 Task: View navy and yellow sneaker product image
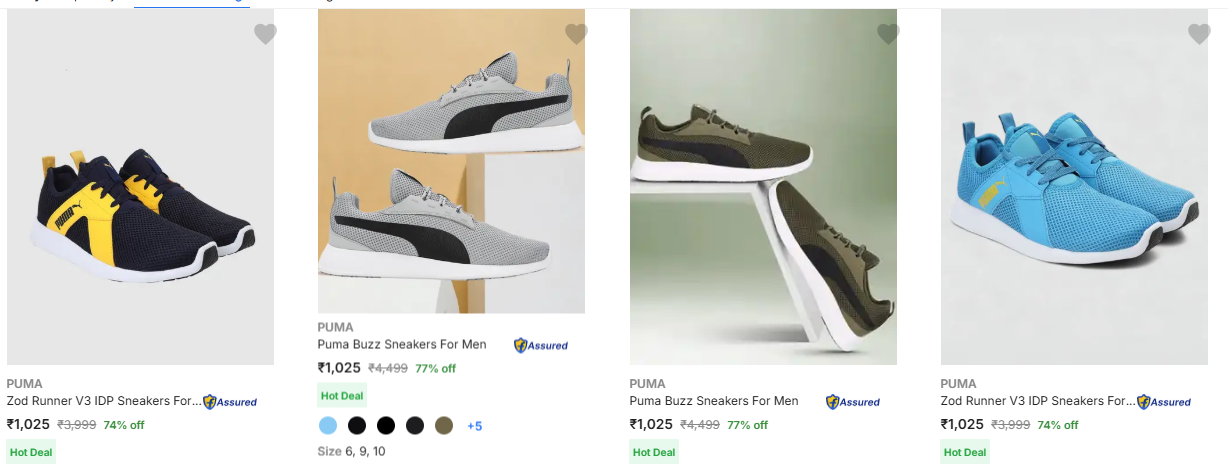(140, 200)
